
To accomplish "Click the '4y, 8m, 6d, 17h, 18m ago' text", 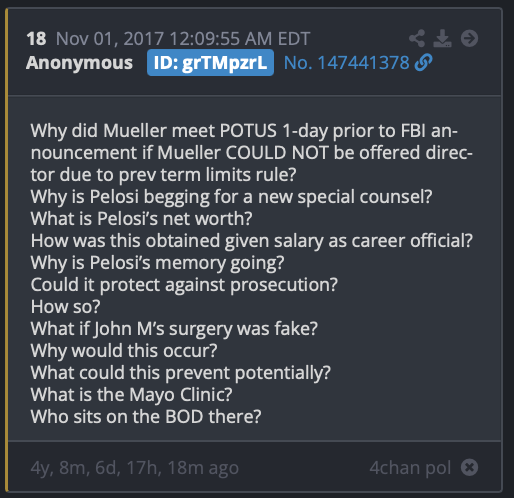I will (135, 468).
